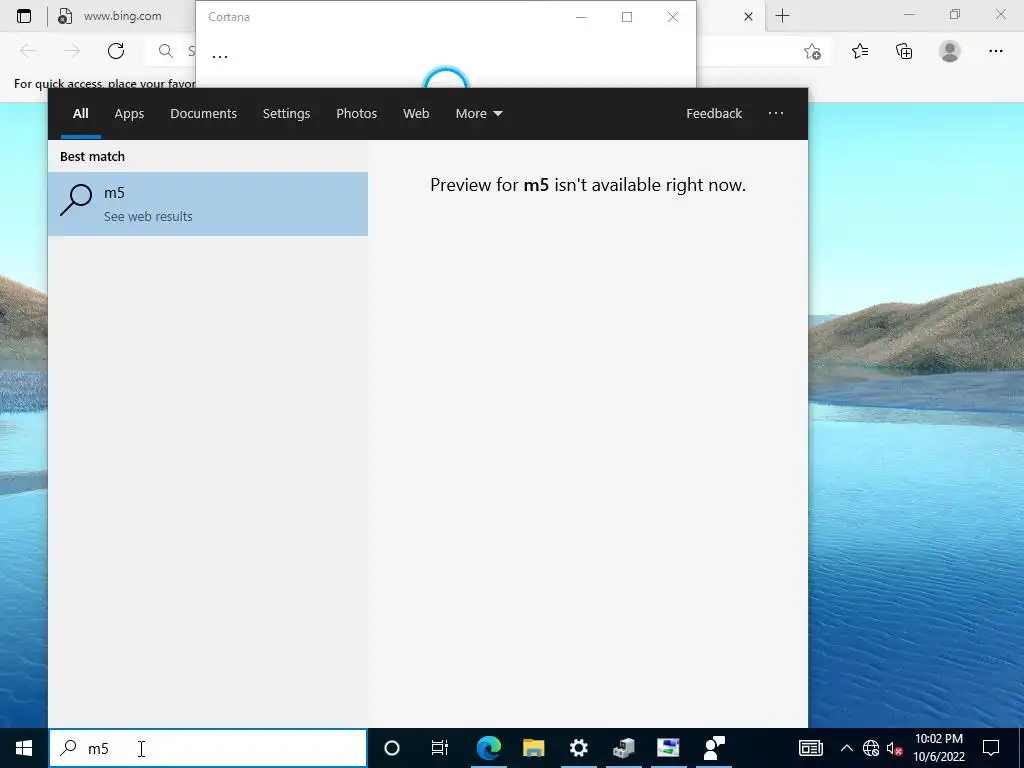Open the taskbar app with computer and disk icon
Screen dimensions: 1024x768
[624, 748]
